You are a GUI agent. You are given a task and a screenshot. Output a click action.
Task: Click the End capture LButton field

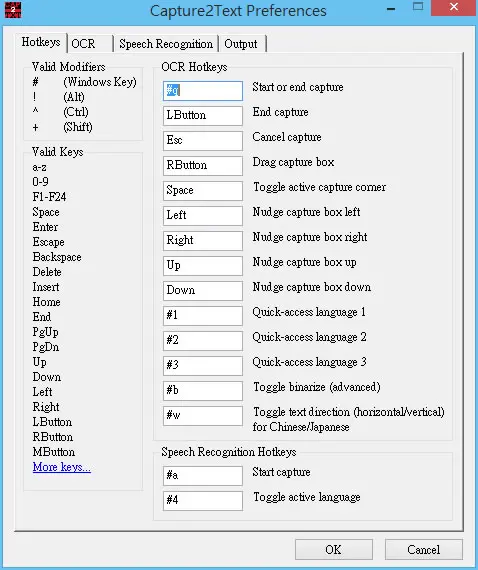point(203,116)
